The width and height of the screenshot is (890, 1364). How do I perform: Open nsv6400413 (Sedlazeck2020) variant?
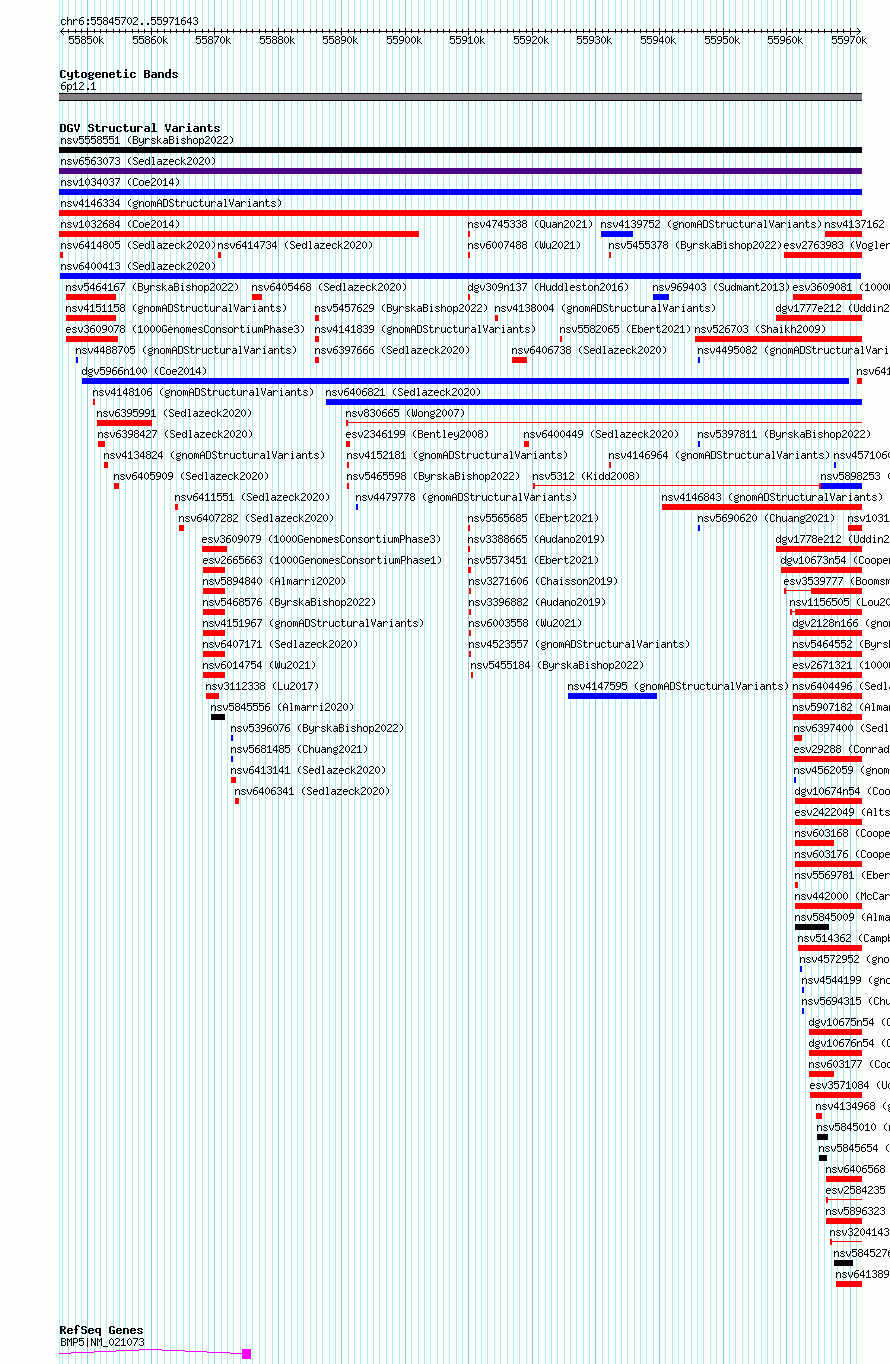(138, 266)
